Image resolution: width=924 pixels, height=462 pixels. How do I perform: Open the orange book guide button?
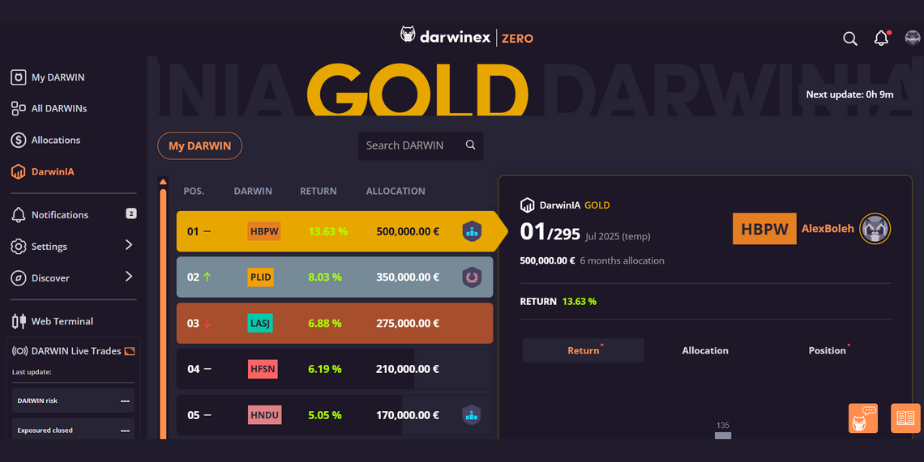click(905, 418)
